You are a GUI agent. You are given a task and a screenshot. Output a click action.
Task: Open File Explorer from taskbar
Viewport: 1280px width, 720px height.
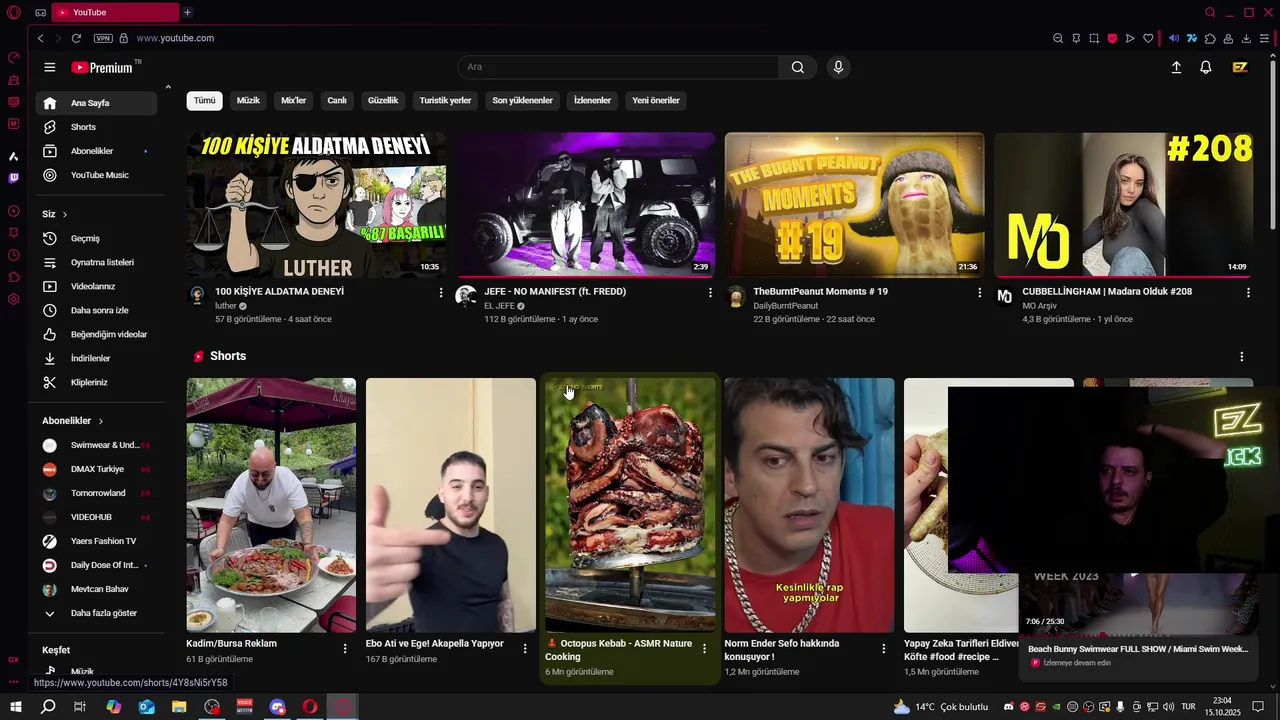179,707
